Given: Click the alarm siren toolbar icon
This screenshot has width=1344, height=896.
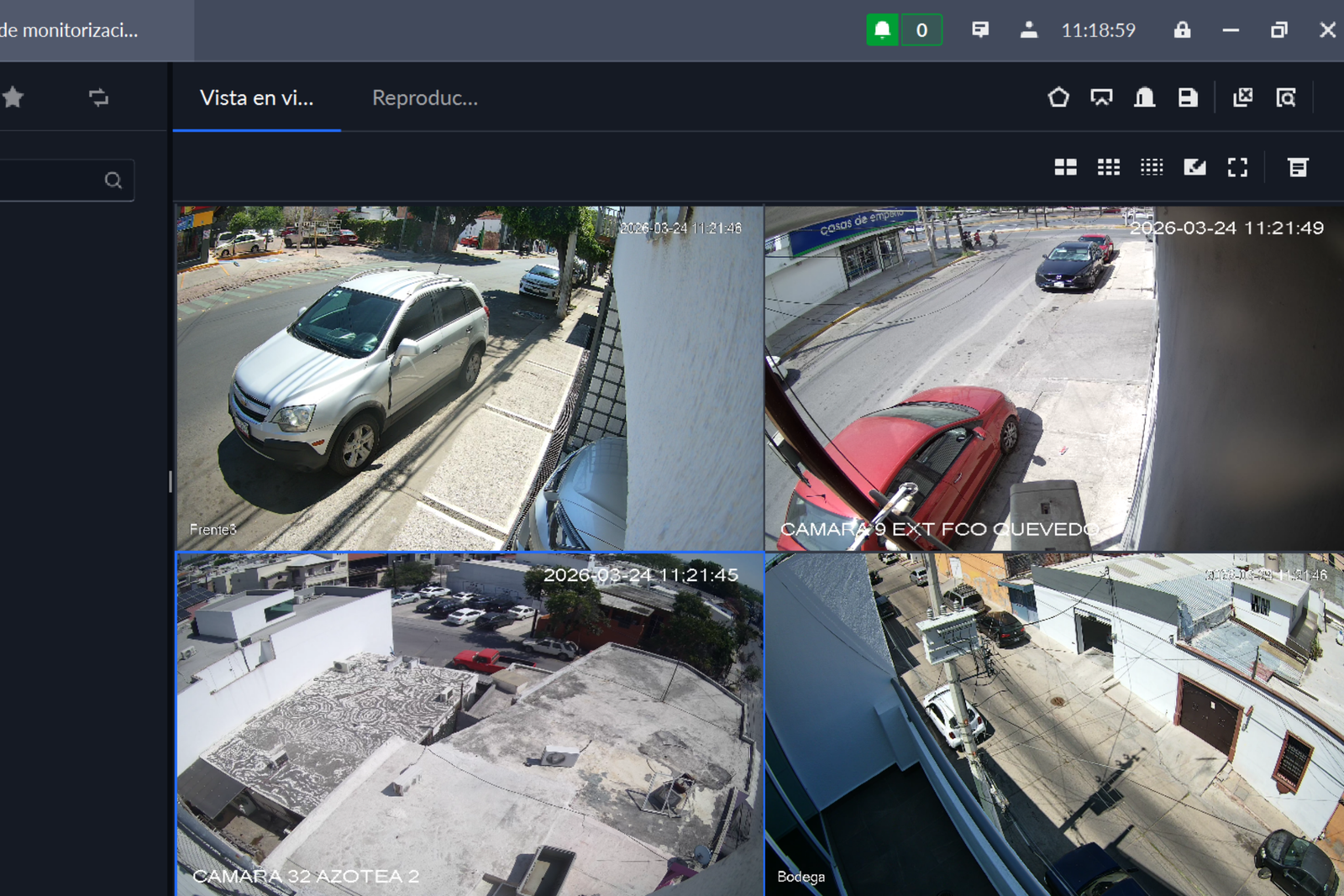Looking at the screenshot, I should [x=1144, y=97].
